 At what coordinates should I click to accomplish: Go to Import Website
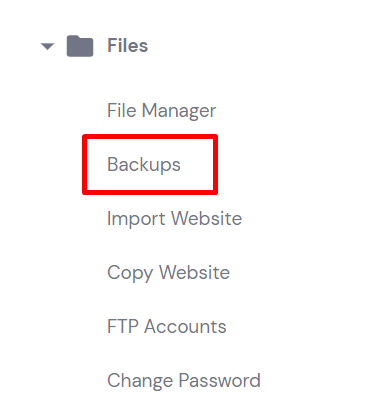[x=175, y=218]
